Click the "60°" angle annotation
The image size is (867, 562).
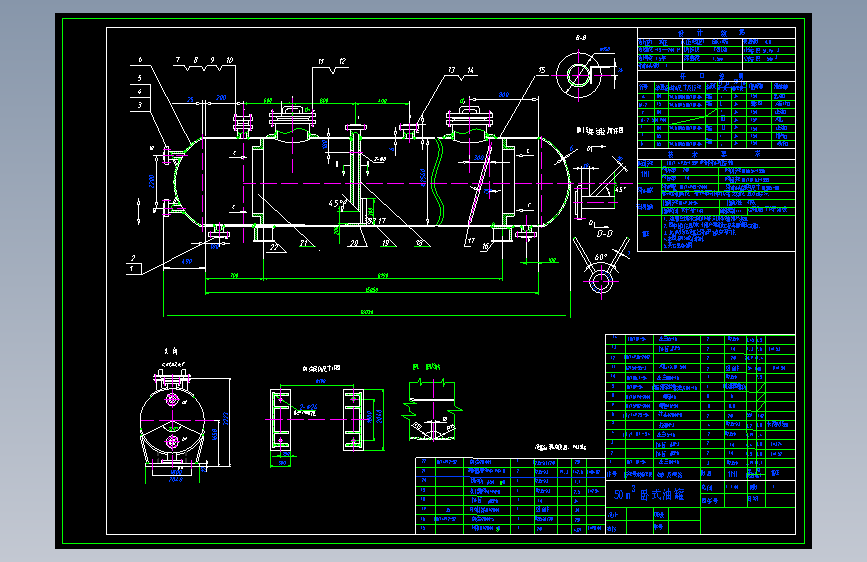click(x=601, y=257)
